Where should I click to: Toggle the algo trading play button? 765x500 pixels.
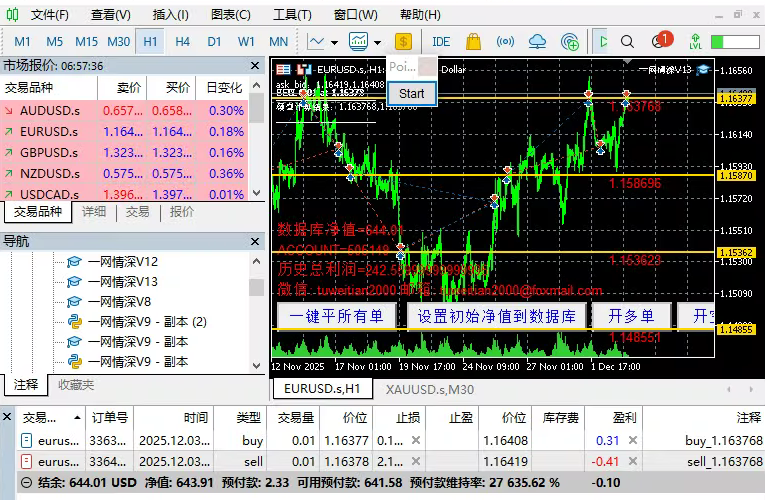602,41
